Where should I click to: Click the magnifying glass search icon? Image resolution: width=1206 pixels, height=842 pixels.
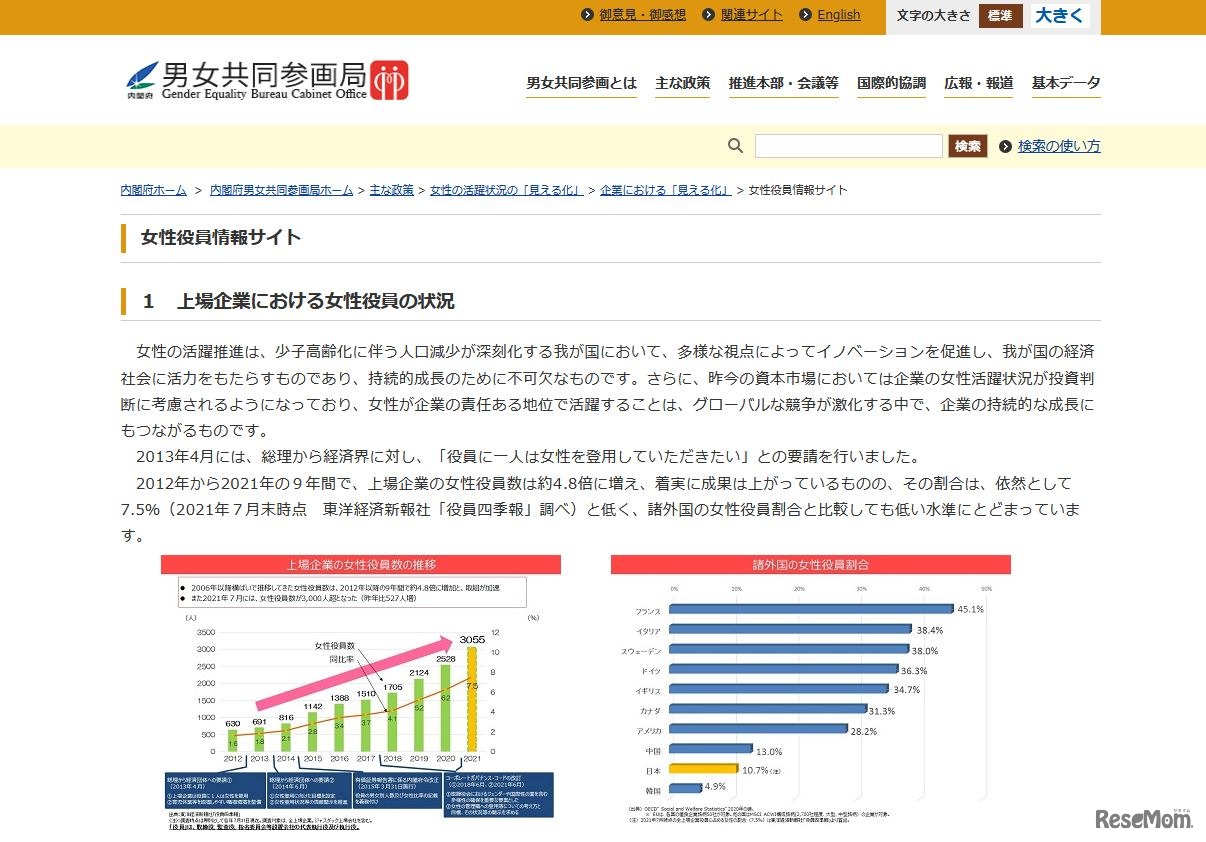(x=735, y=146)
